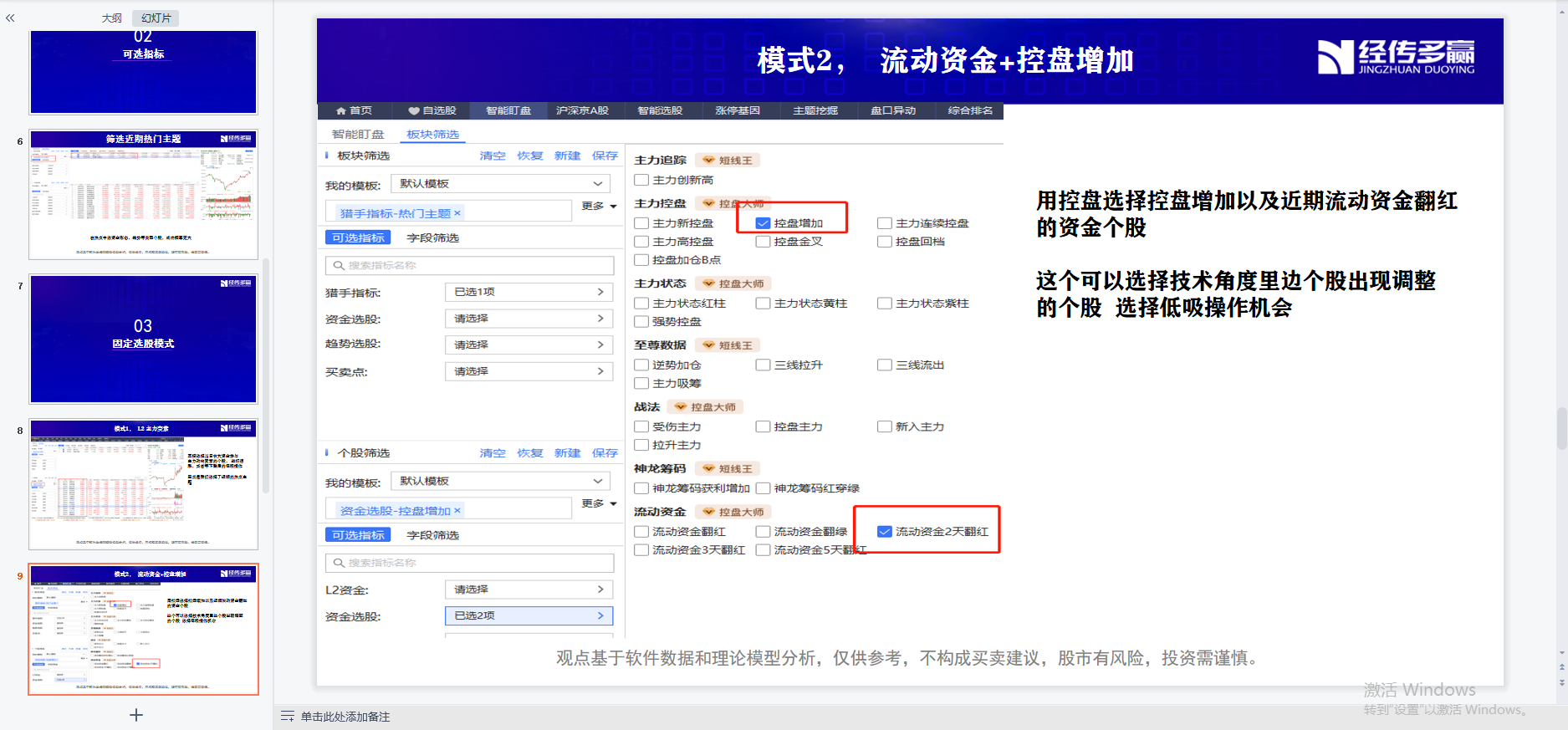Screen dimensions: 1568x730
Task: Remove the 猎手指标-热门主题 tag via its x
Action: click(457, 213)
